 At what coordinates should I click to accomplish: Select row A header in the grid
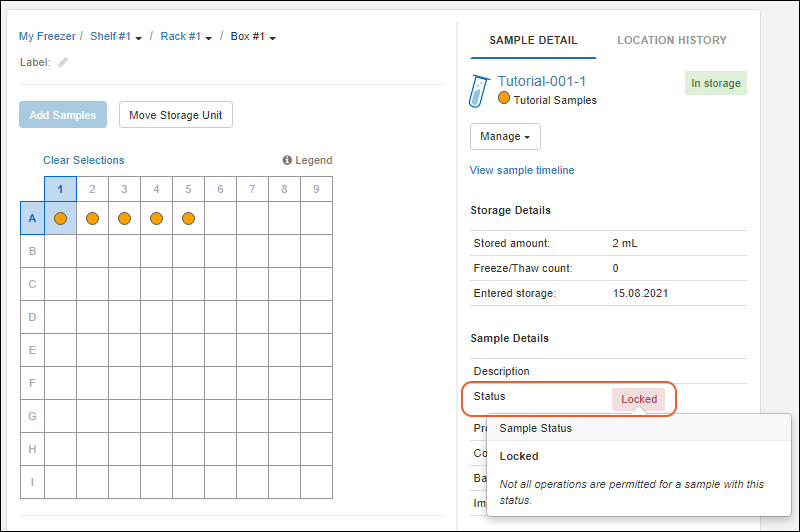tap(32, 218)
